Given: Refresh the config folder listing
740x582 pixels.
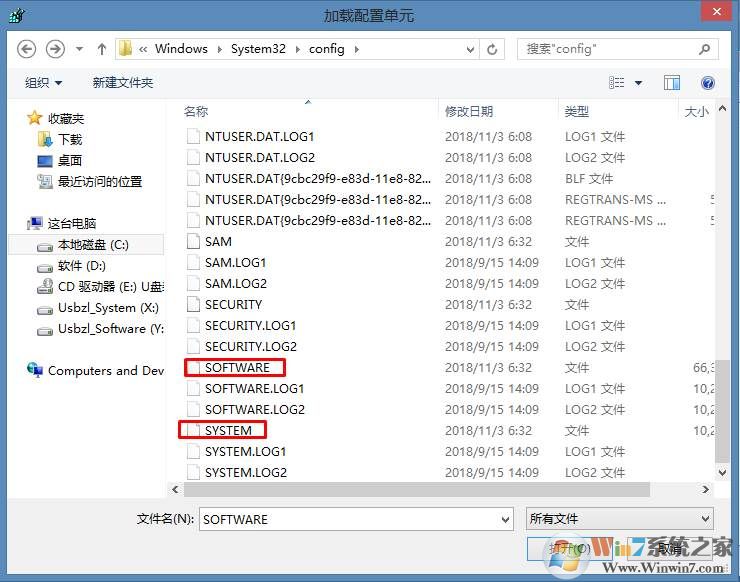Looking at the screenshot, I should point(492,49).
